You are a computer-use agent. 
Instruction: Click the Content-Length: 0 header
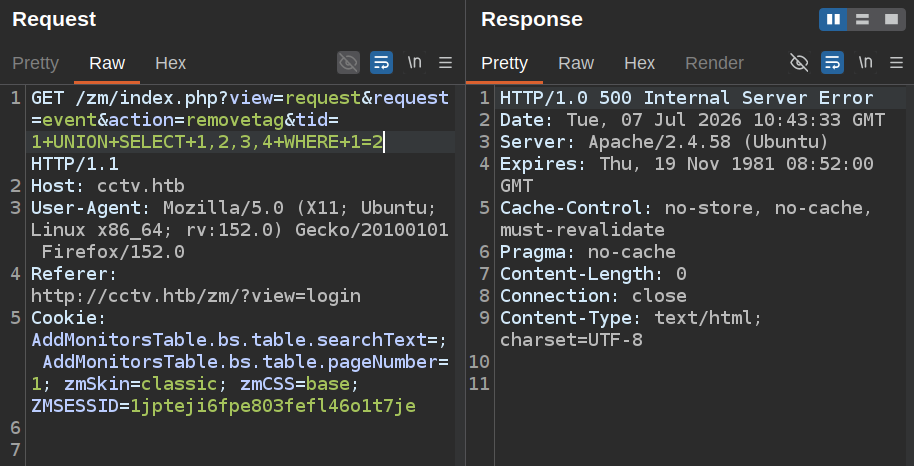[593, 274]
